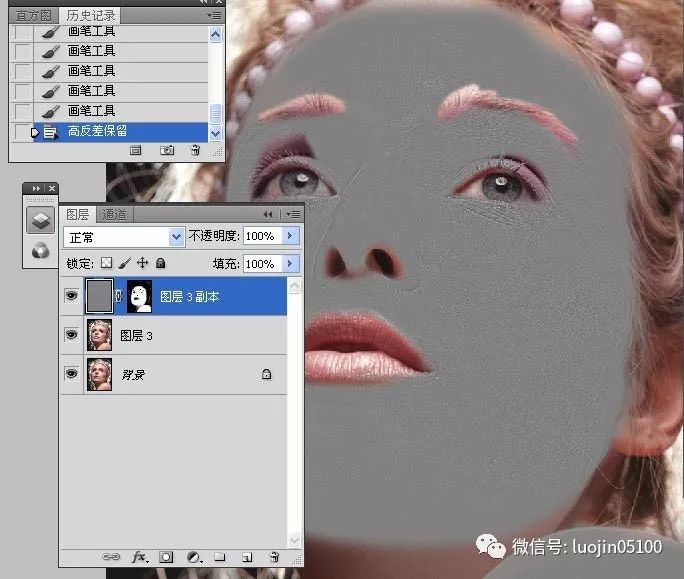Click the 图层 3 layer name
This screenshot has width=684, height=579.
point(137,336)
